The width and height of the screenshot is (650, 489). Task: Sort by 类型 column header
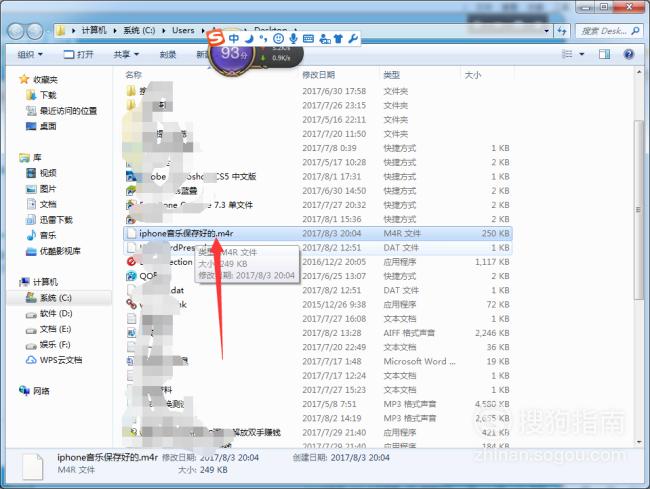[x=391, y=75]
